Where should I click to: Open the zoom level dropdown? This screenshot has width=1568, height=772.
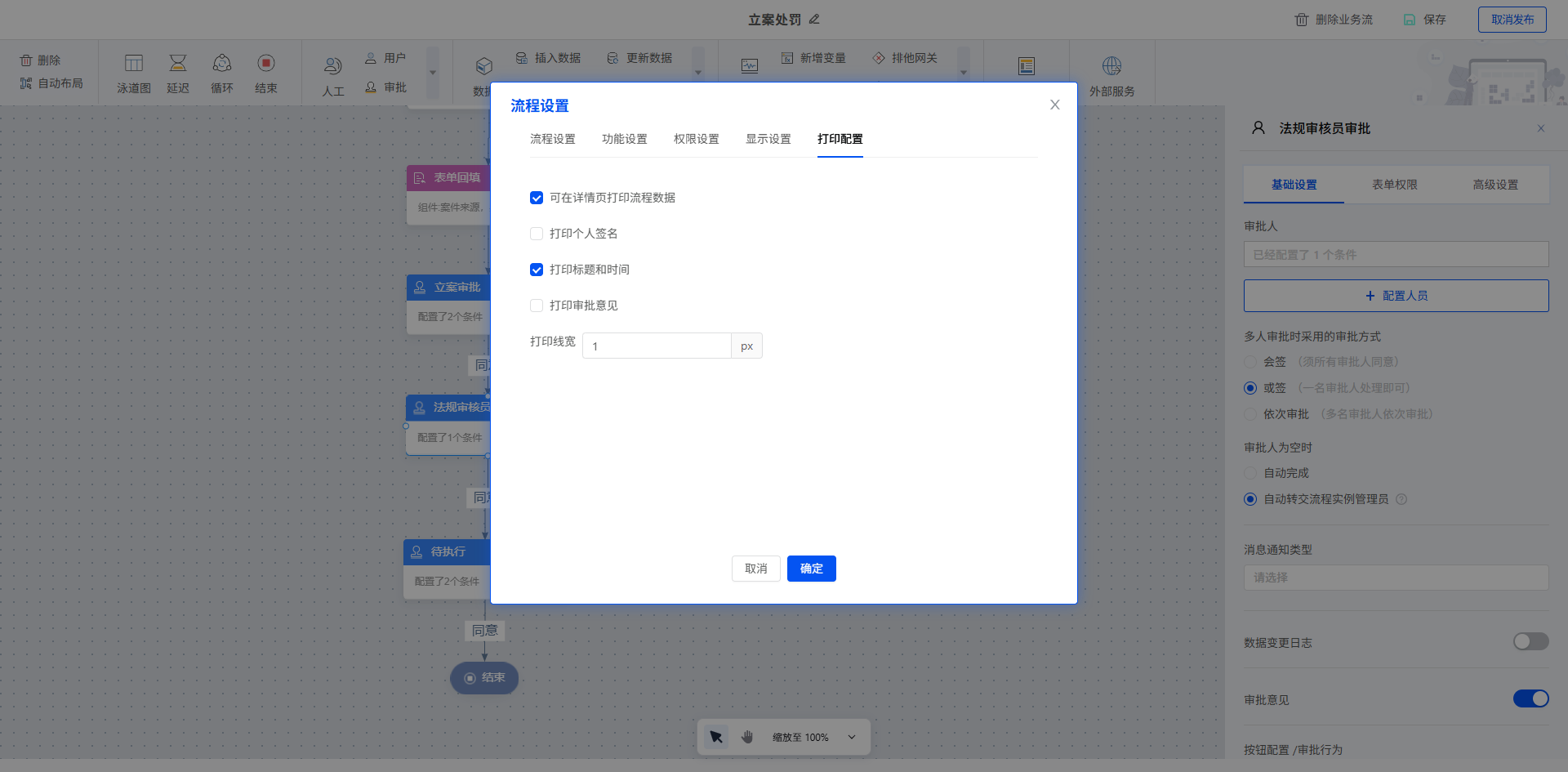coord(852,737)
